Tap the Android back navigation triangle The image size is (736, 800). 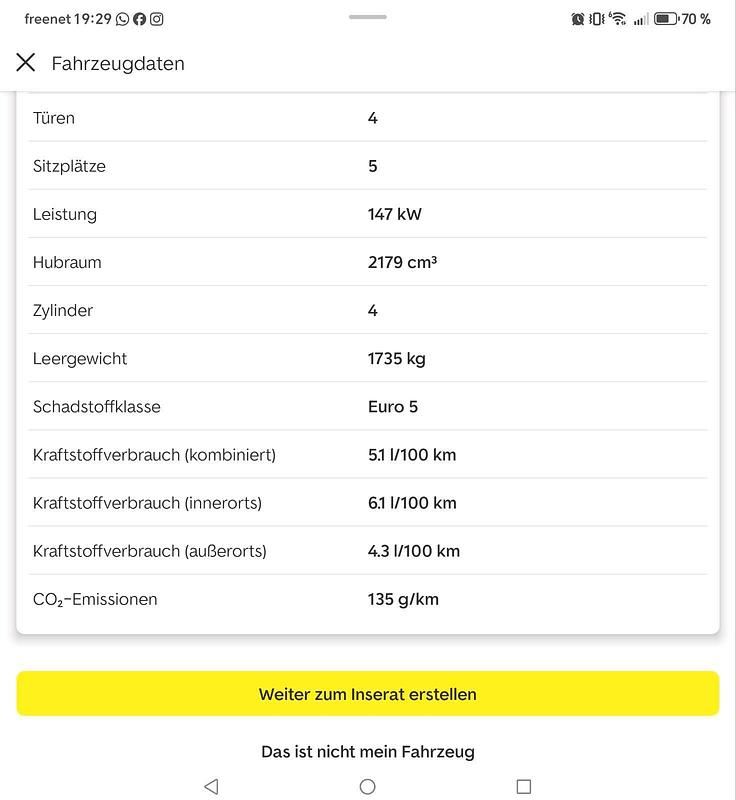click(211, 786)
